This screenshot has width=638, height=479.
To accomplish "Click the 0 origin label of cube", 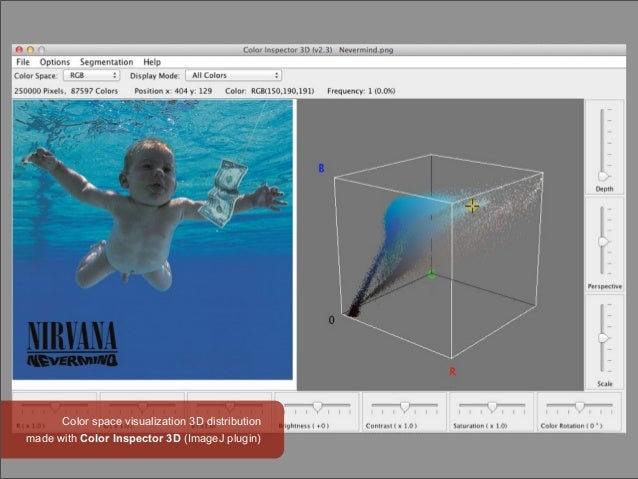I will (x=332, y=320).
